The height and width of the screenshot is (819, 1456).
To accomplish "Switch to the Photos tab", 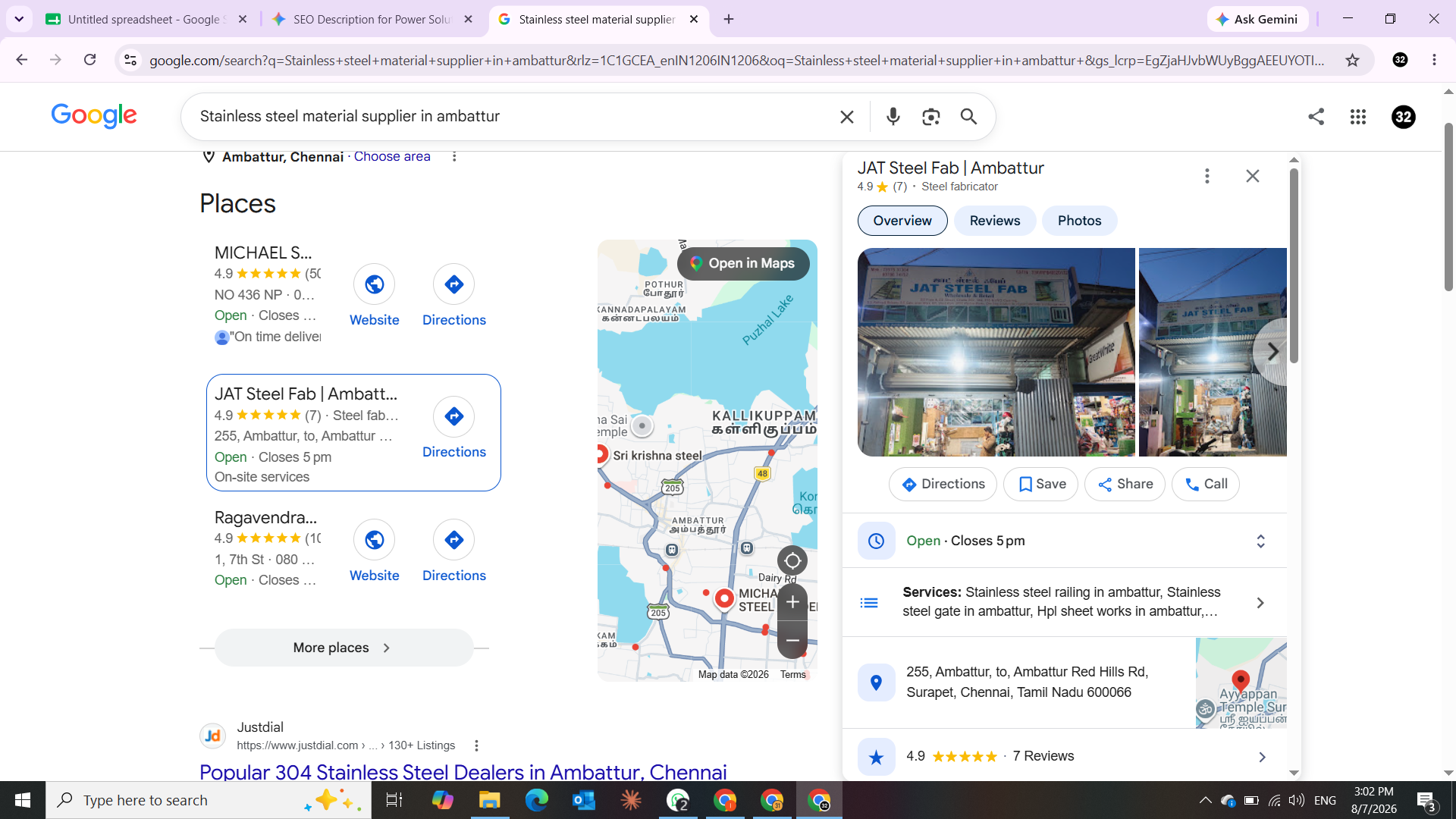I will [x=1080, y=221].
